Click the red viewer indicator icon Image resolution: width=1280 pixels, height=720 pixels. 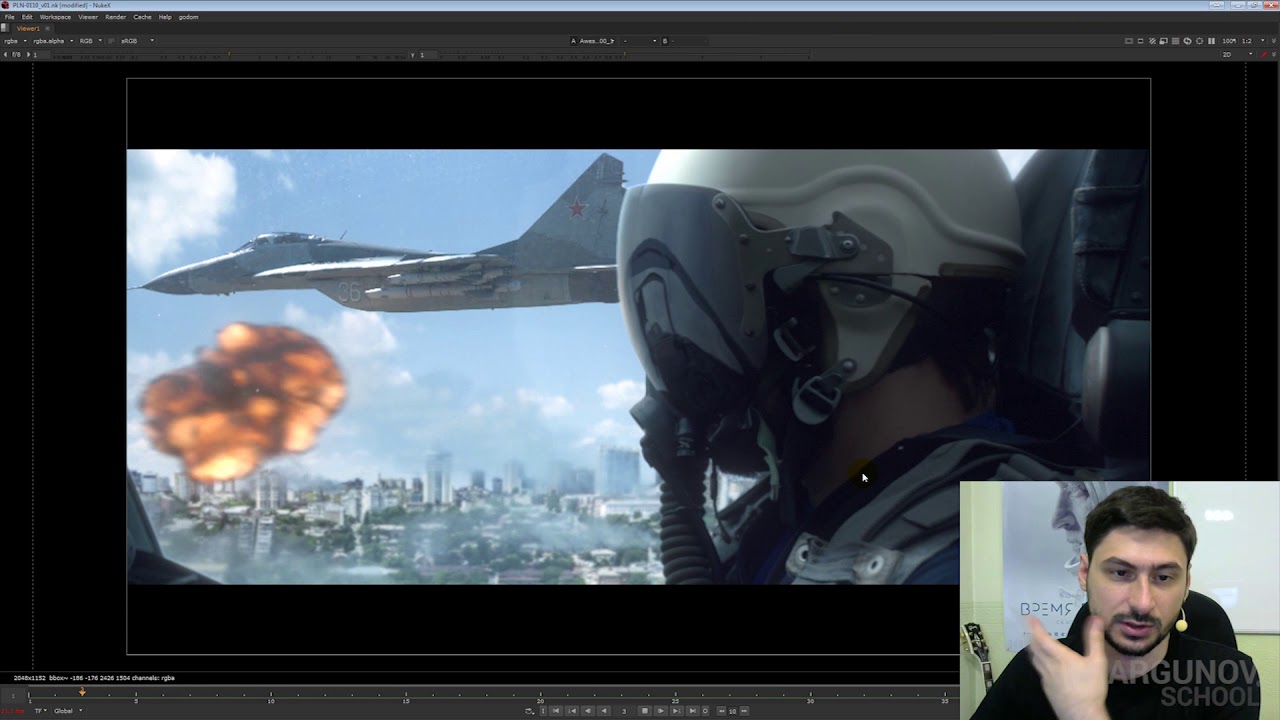tap(1264, 54)
